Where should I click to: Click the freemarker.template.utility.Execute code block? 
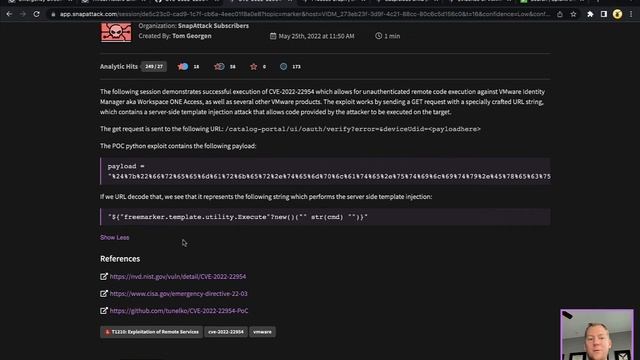click(x=325, y=217)
